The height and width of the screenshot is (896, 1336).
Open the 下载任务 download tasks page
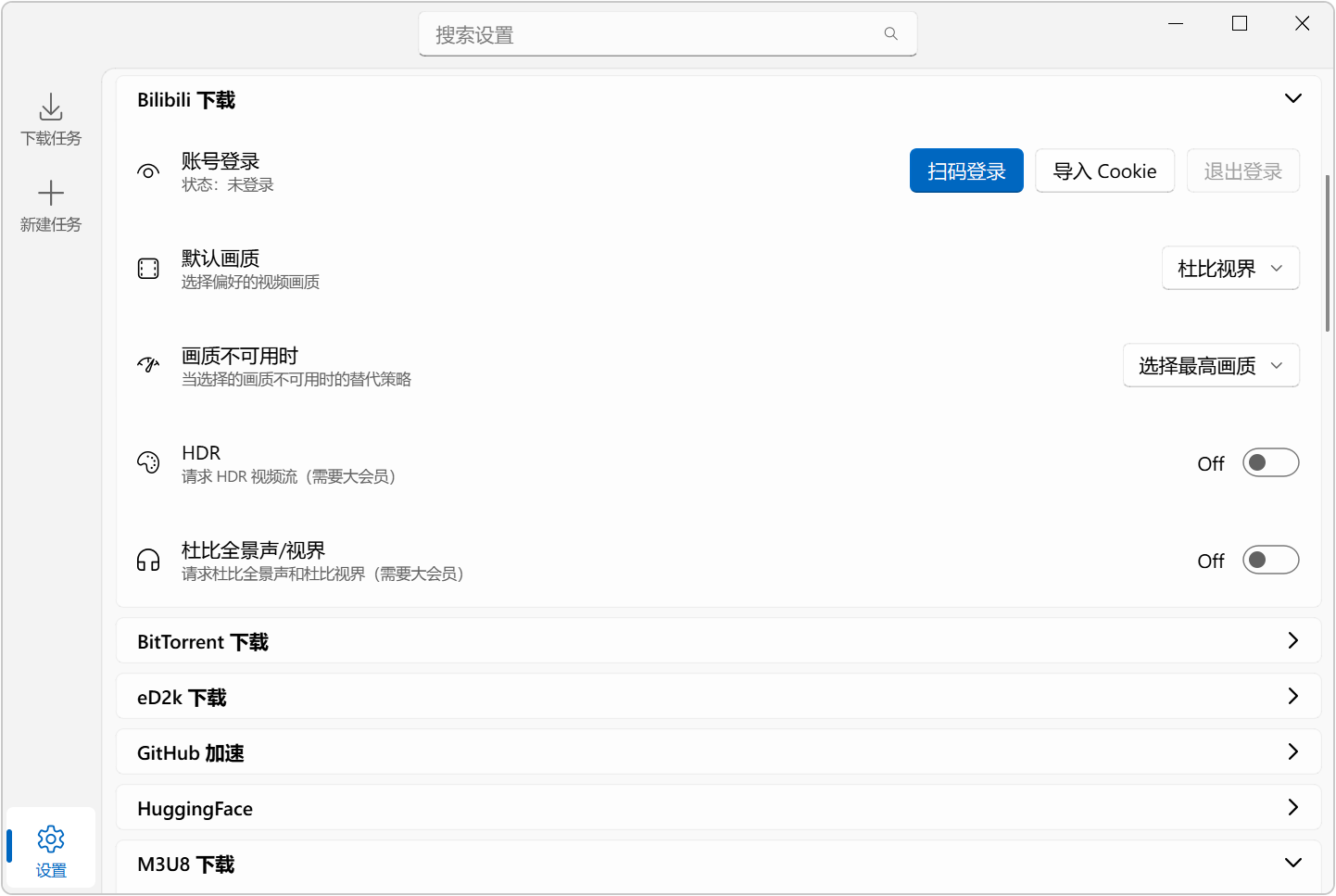click(x=51, y=120)
